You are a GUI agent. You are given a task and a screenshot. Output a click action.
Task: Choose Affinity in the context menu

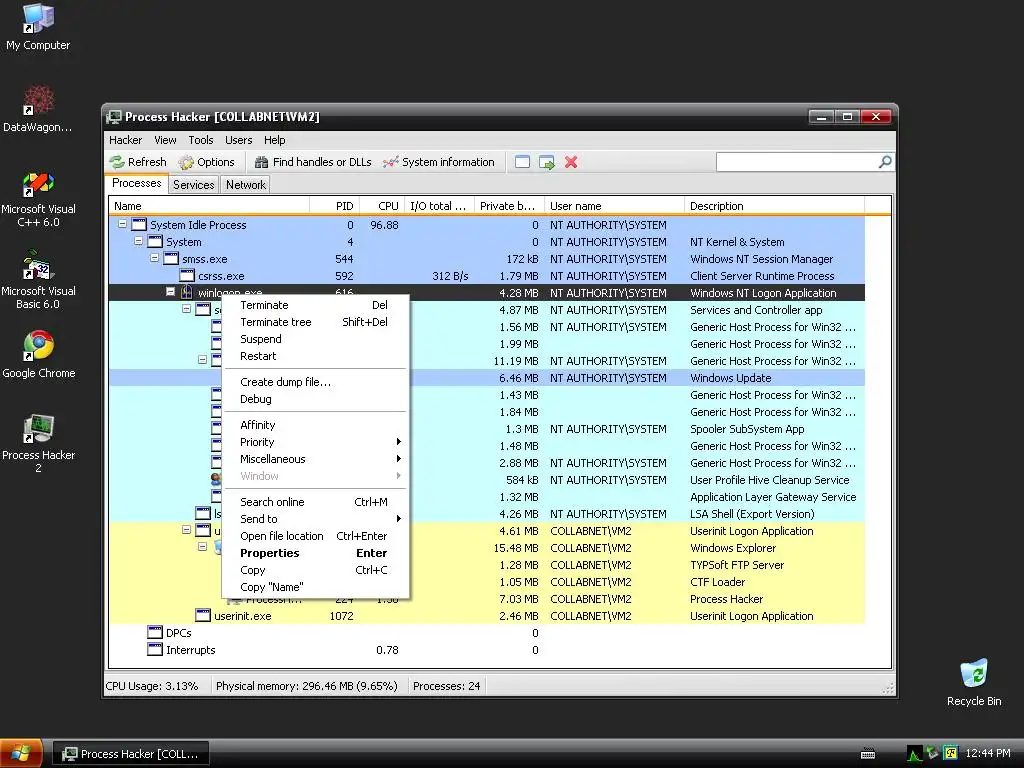click(x=315, y=425)
